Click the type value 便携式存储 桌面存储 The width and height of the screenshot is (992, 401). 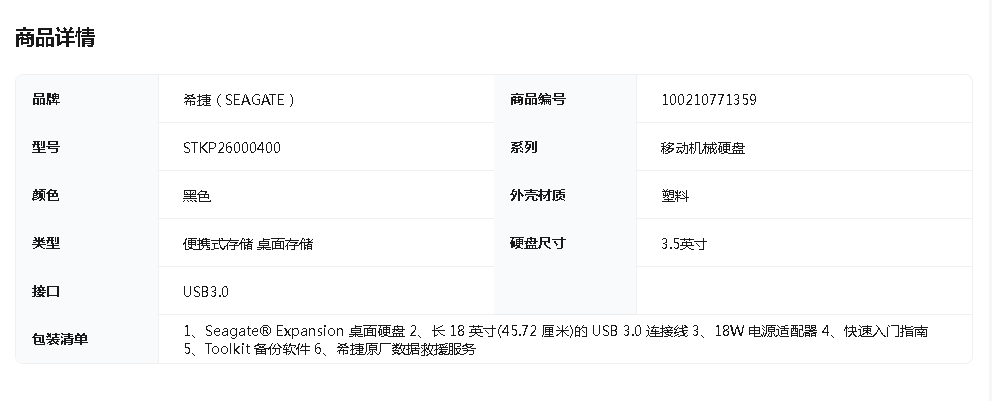tap(248, 244)
